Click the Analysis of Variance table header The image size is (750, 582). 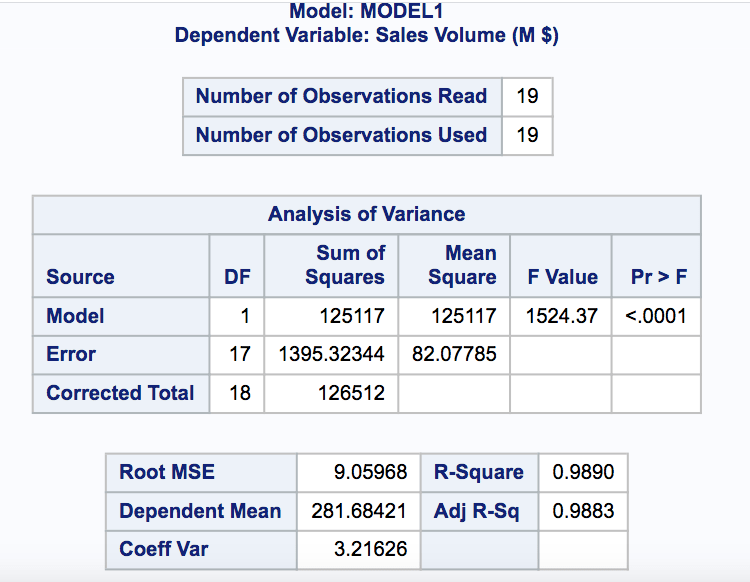366,214
